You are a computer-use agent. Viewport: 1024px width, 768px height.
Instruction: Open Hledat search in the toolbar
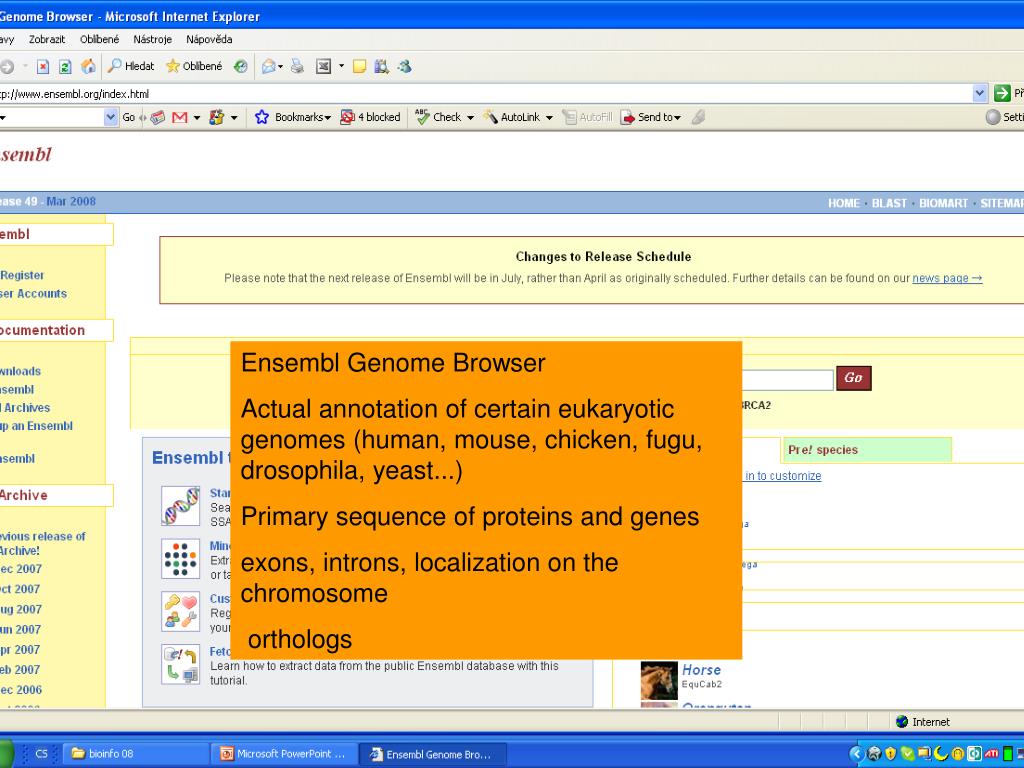(x=131, y=66)
